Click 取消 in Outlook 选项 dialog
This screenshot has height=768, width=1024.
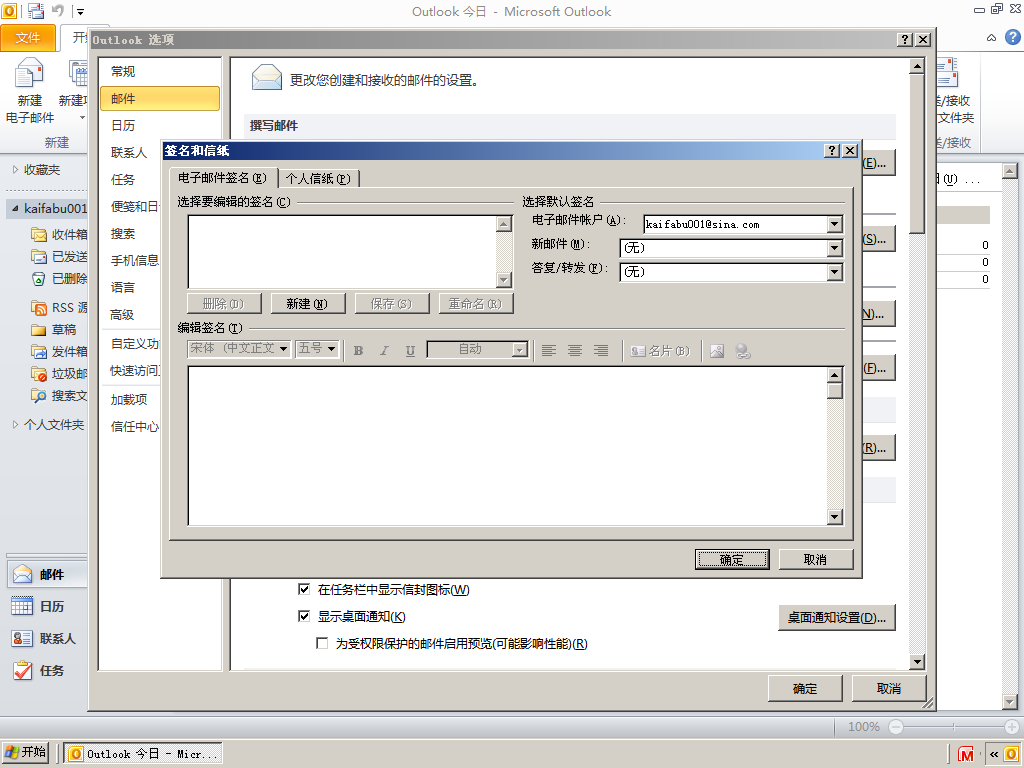(x=889, y=688)
